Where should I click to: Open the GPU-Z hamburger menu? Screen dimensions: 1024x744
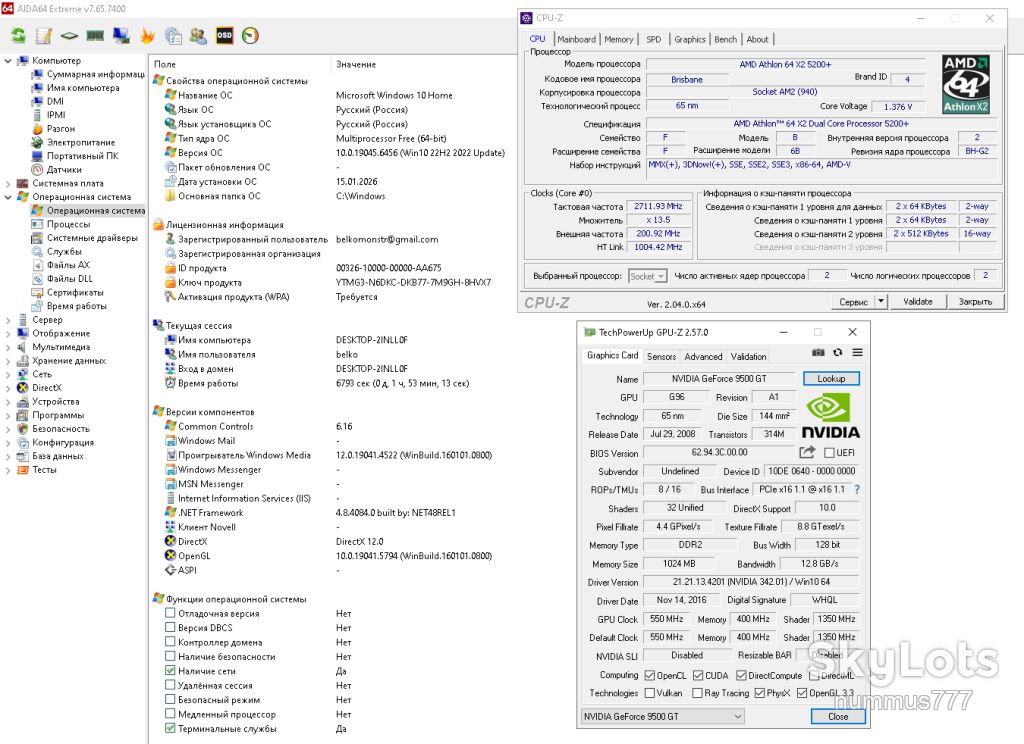(x=857, y=353)
